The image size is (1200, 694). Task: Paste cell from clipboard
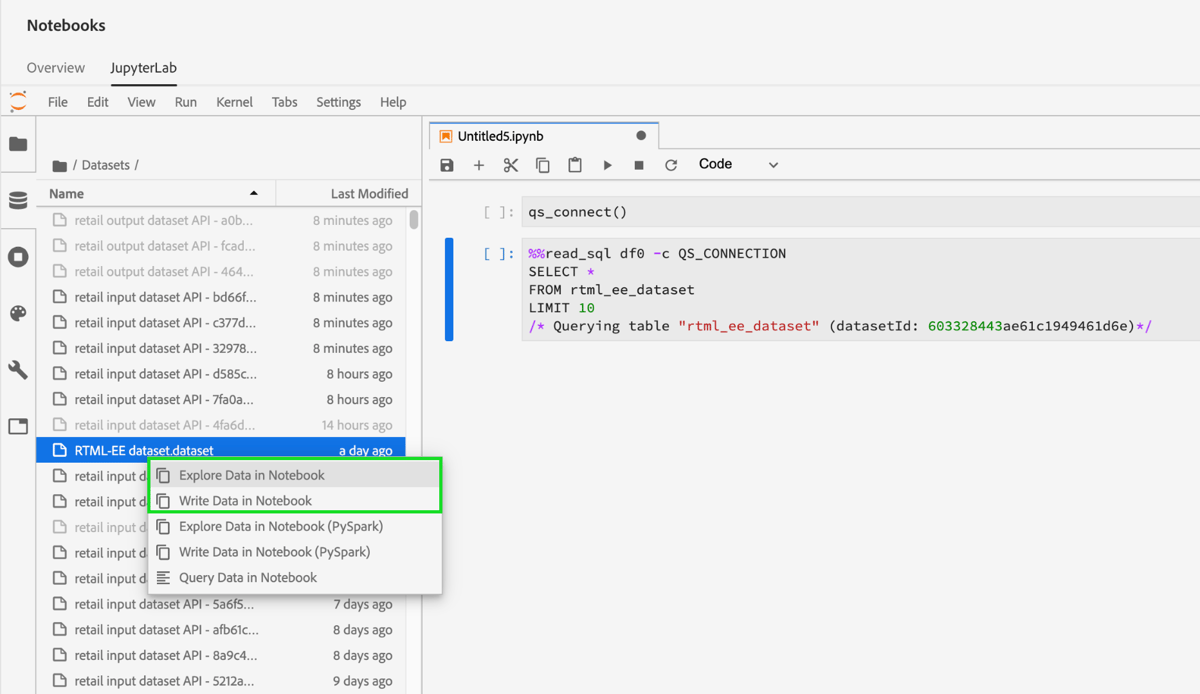(x=575, y=164)
